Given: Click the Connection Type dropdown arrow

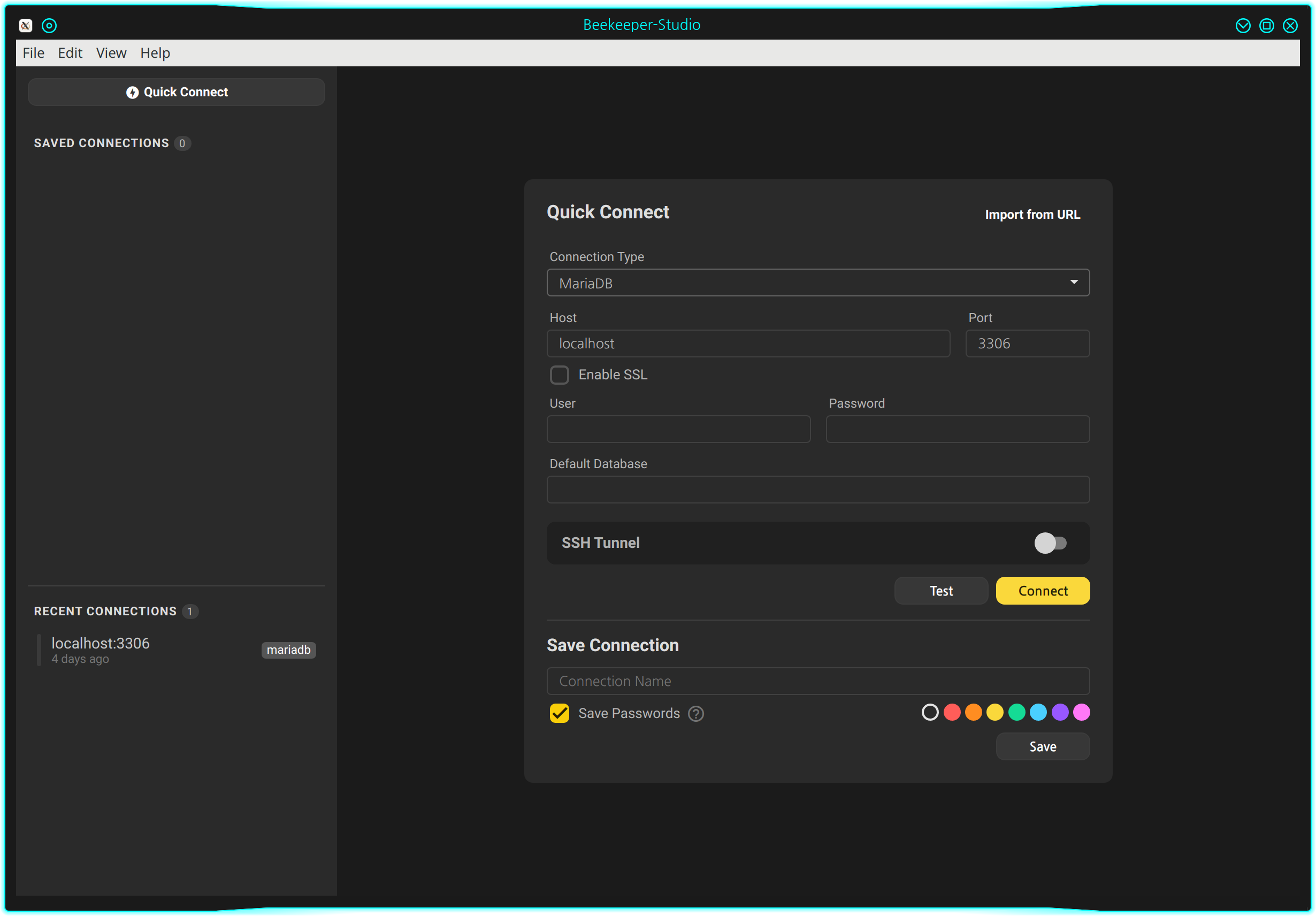Looking at the screenshot, I should 1074,282.
